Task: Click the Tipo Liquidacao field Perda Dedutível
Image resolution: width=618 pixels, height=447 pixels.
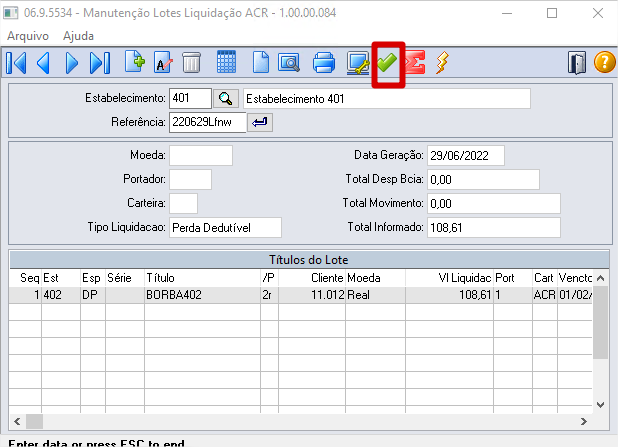Action: 225,227
